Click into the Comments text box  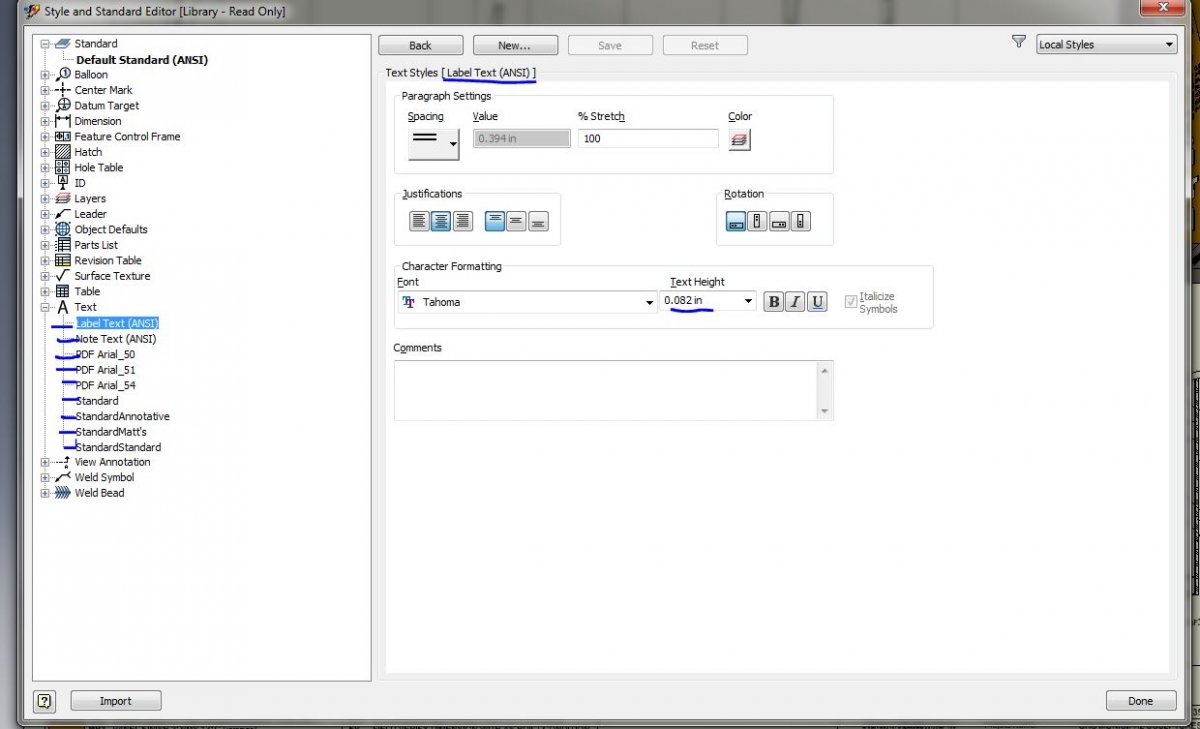click(606, 390)
